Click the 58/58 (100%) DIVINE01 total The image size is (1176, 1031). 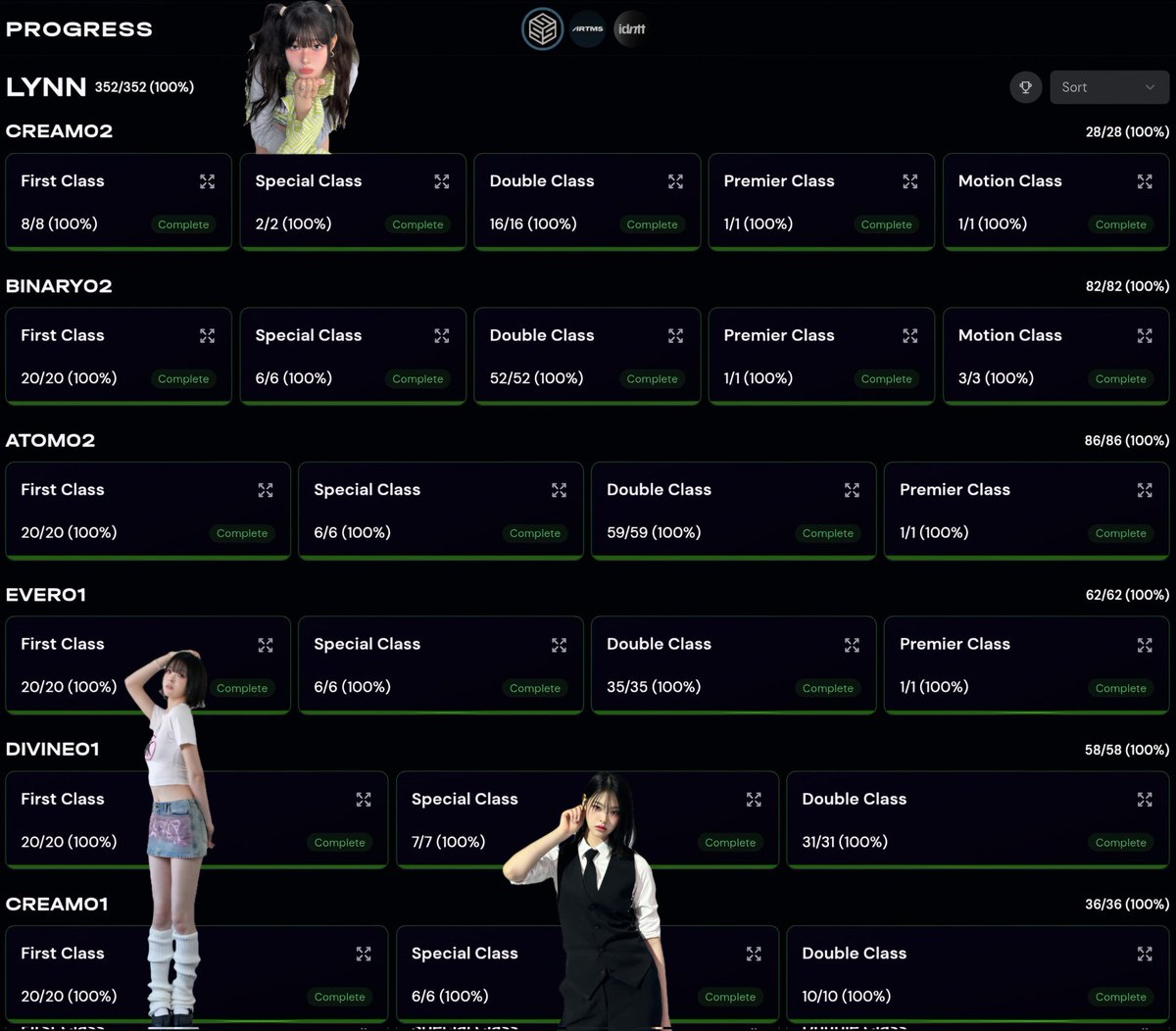[x=1127, y=750]
